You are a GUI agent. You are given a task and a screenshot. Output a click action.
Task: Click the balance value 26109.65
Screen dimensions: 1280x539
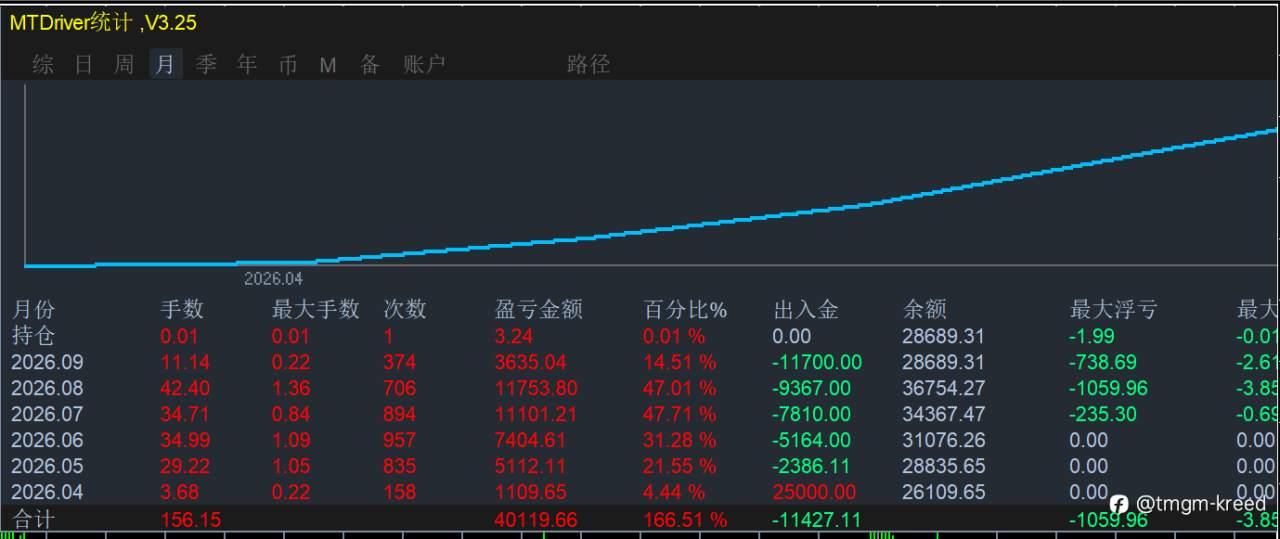943,492
